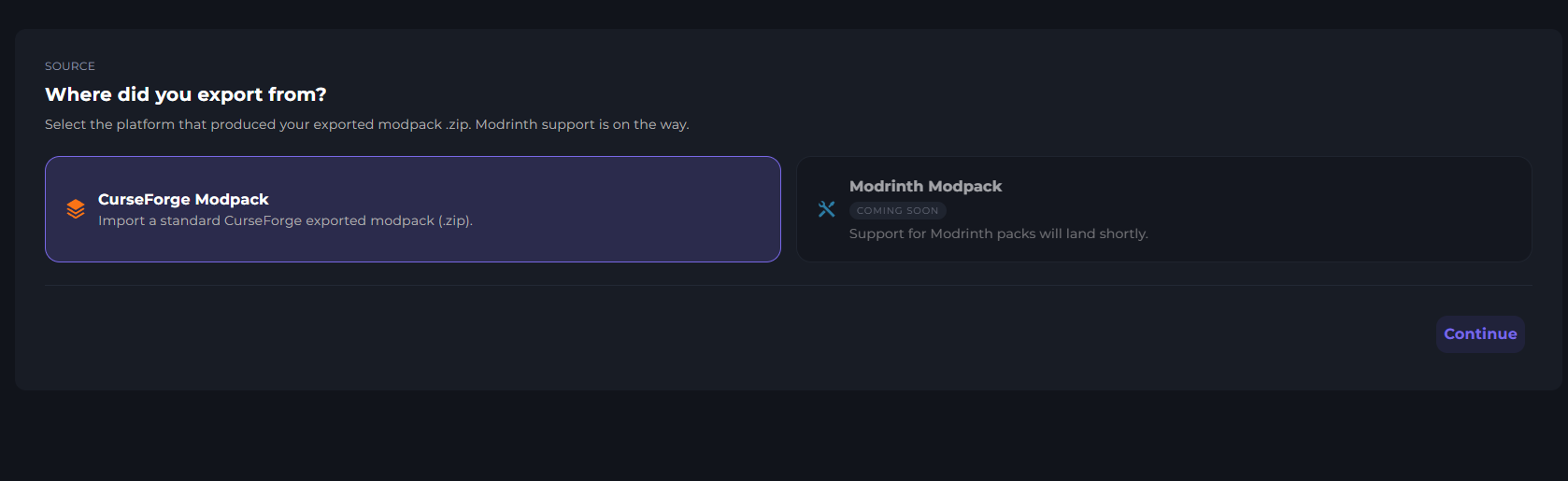
Task: Click the blue Modrinth crossed tools icon
Action: [x=826, y=209]
